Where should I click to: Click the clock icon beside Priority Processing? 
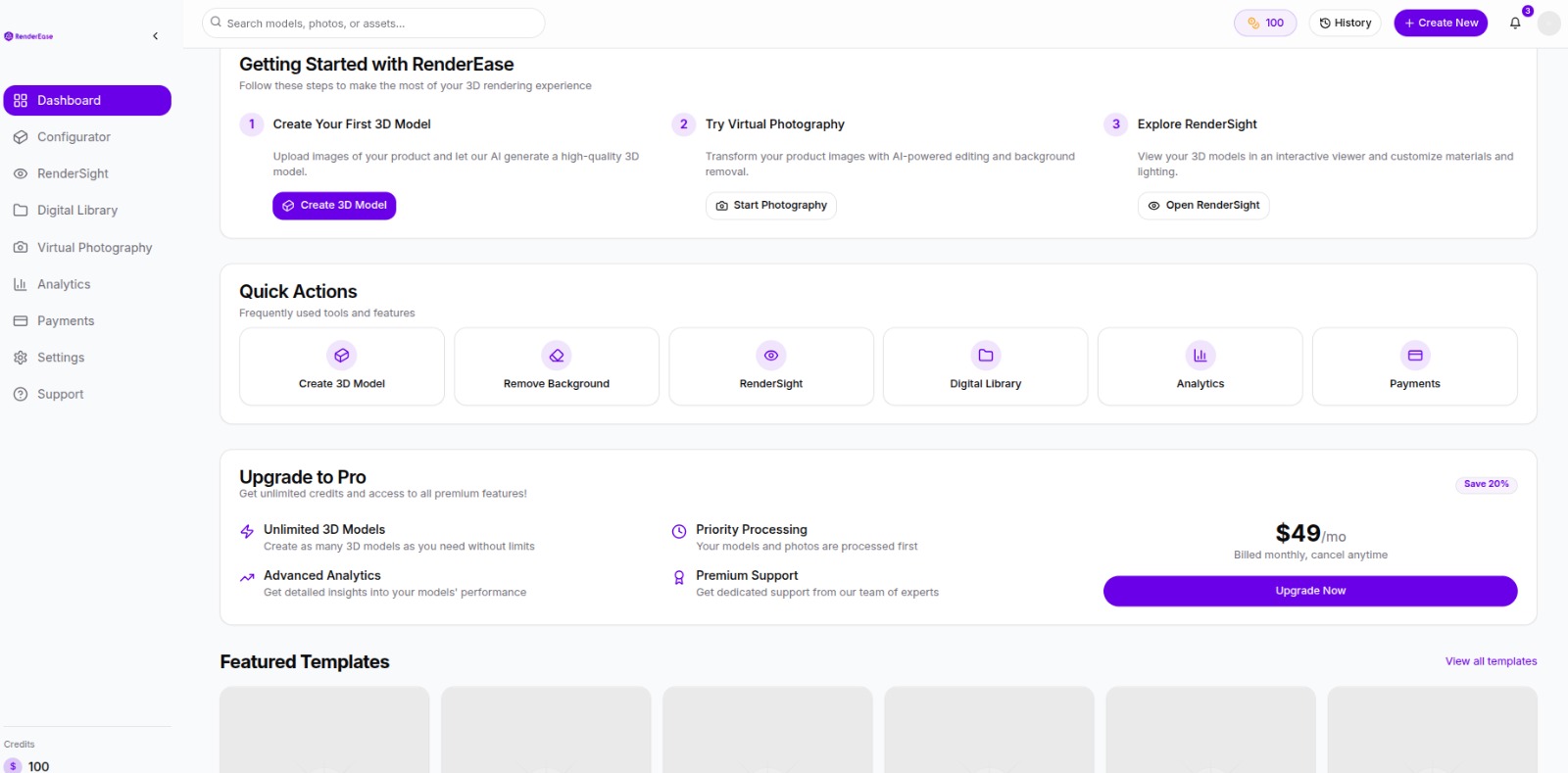[679, 531]
